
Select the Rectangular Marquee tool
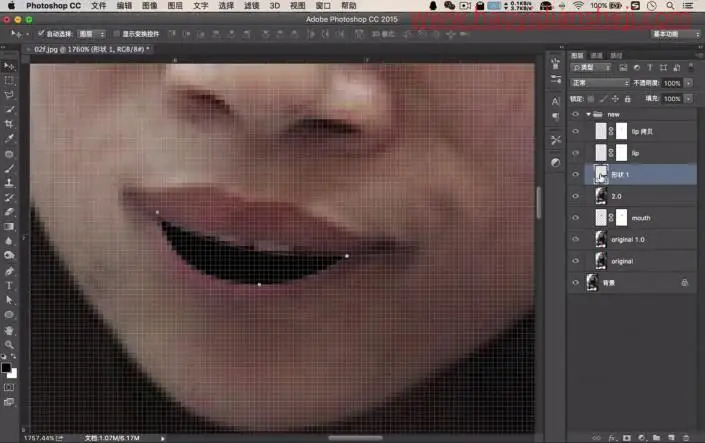pos(9,81)
